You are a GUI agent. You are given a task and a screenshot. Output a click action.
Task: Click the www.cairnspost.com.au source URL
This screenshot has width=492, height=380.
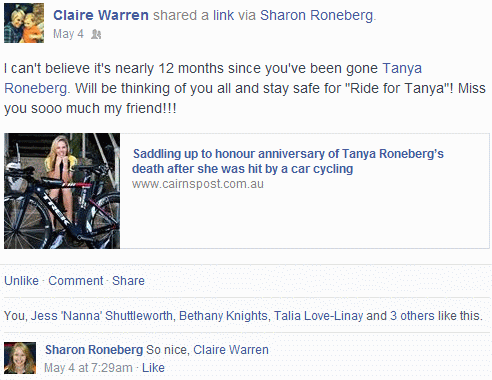click(x=198, y=184)
